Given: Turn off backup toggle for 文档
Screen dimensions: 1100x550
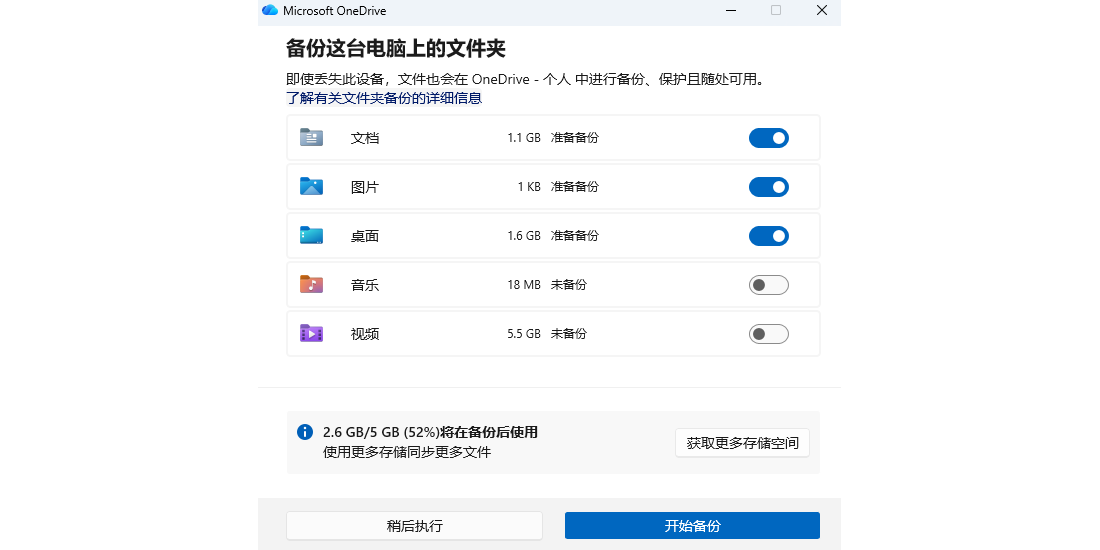Looking at the screenshot, I should (769, 138).
